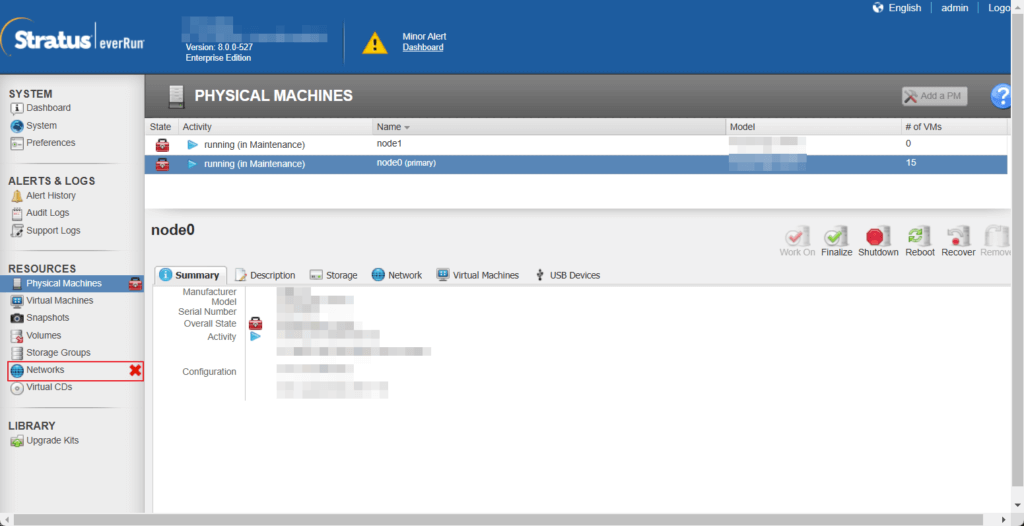The width and height of the screenshot is (1024, 526).
Task: Open Alert History
Action: point(43,195)
